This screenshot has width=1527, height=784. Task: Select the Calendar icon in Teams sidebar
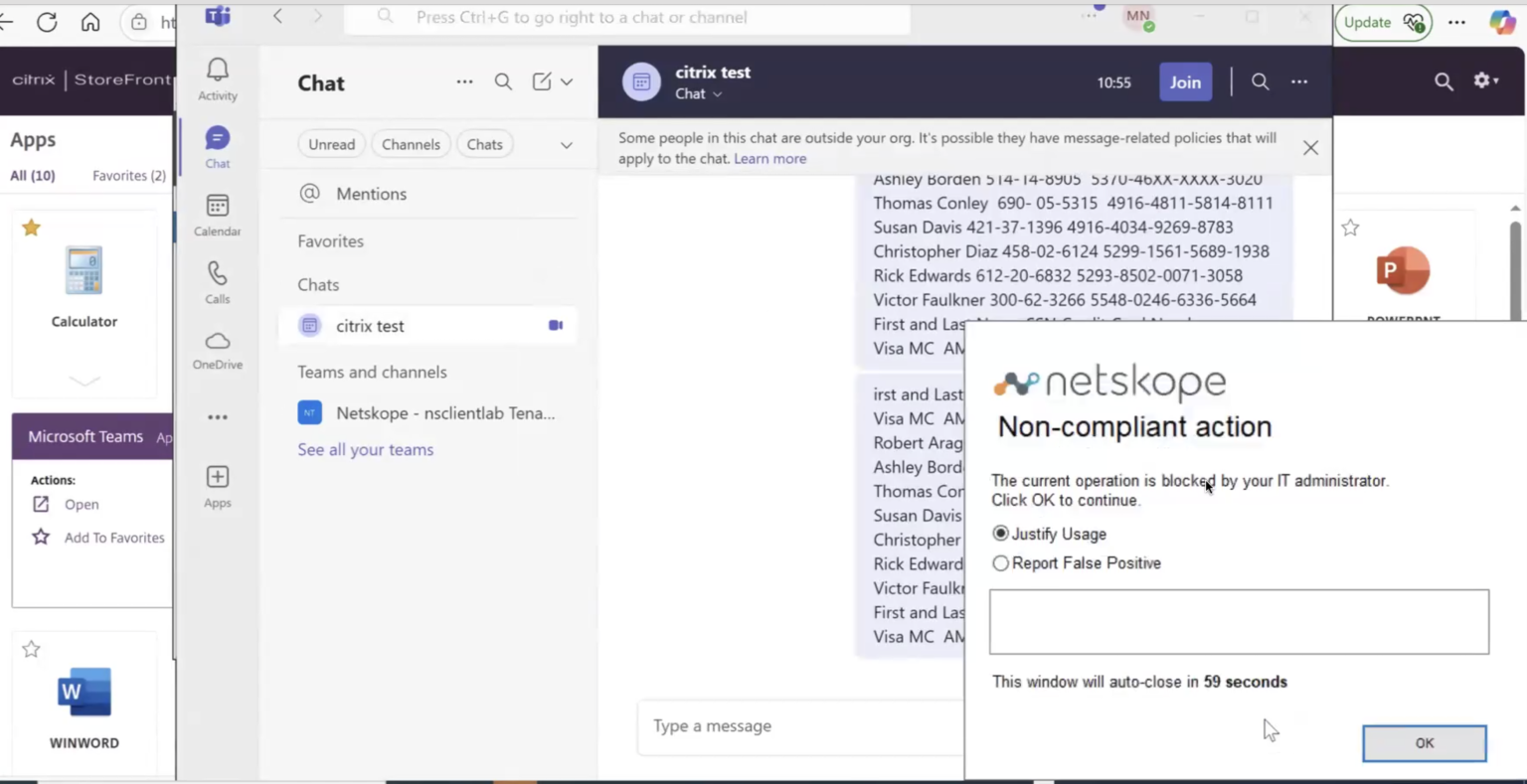tap(217, 207)
